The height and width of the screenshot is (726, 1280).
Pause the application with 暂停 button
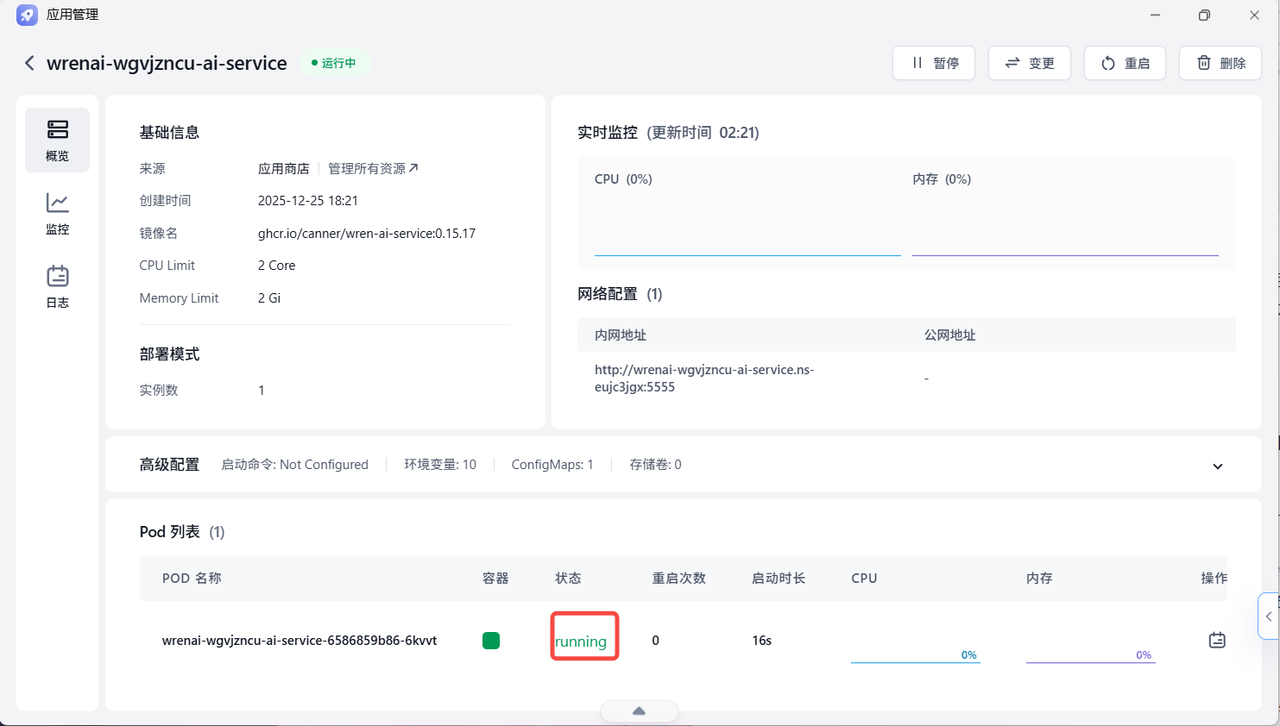coord(934,63)
